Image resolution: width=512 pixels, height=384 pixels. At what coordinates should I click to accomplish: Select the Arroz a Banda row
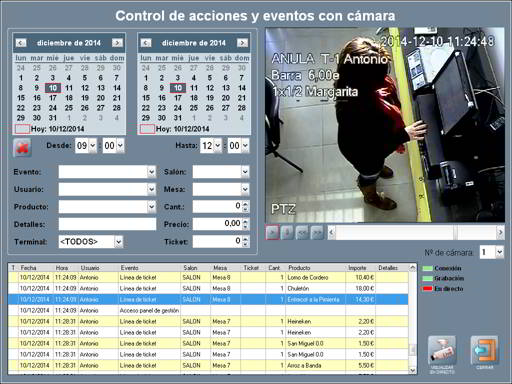point(208,365)
